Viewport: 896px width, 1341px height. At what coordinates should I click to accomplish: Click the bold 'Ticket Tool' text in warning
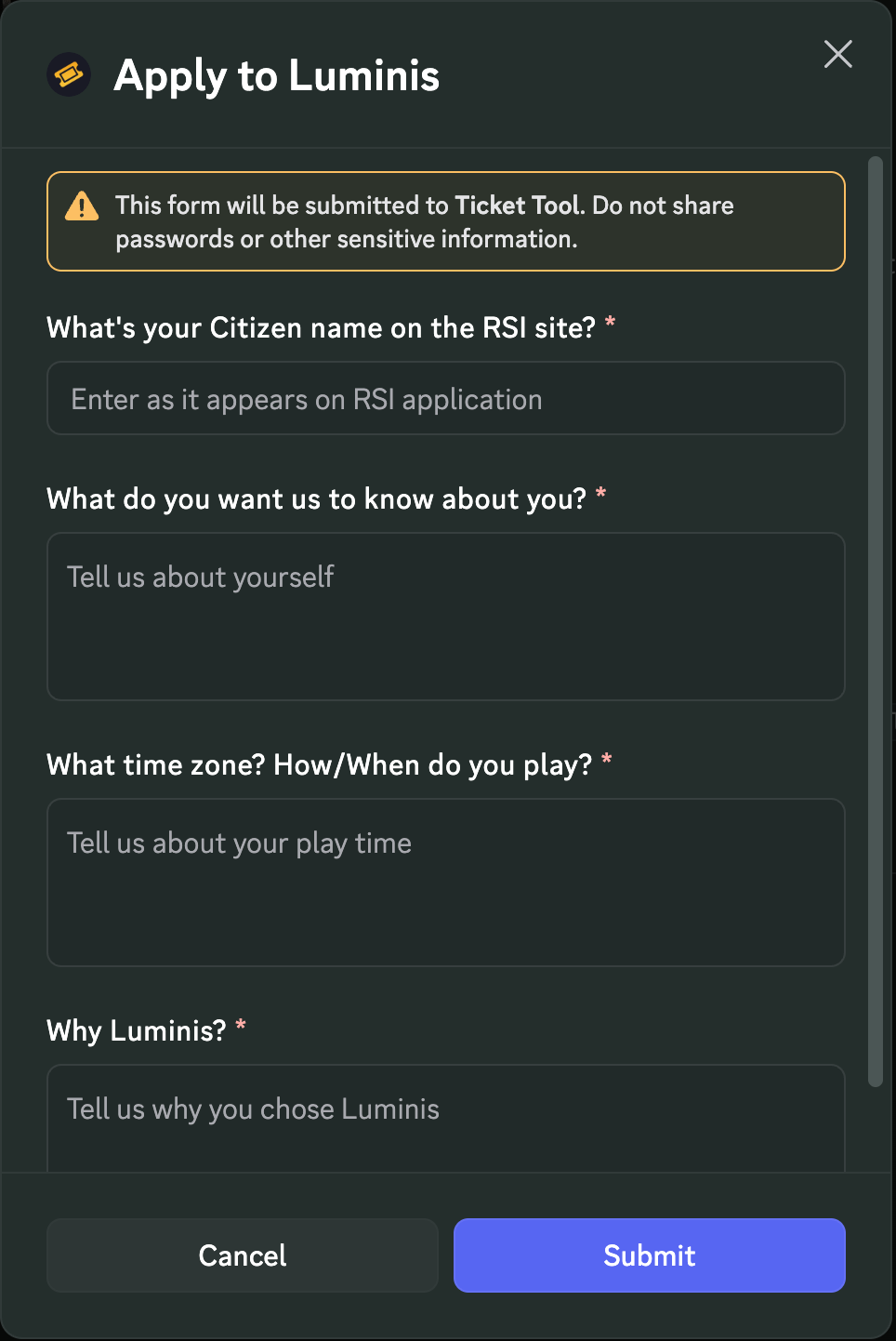517,206
